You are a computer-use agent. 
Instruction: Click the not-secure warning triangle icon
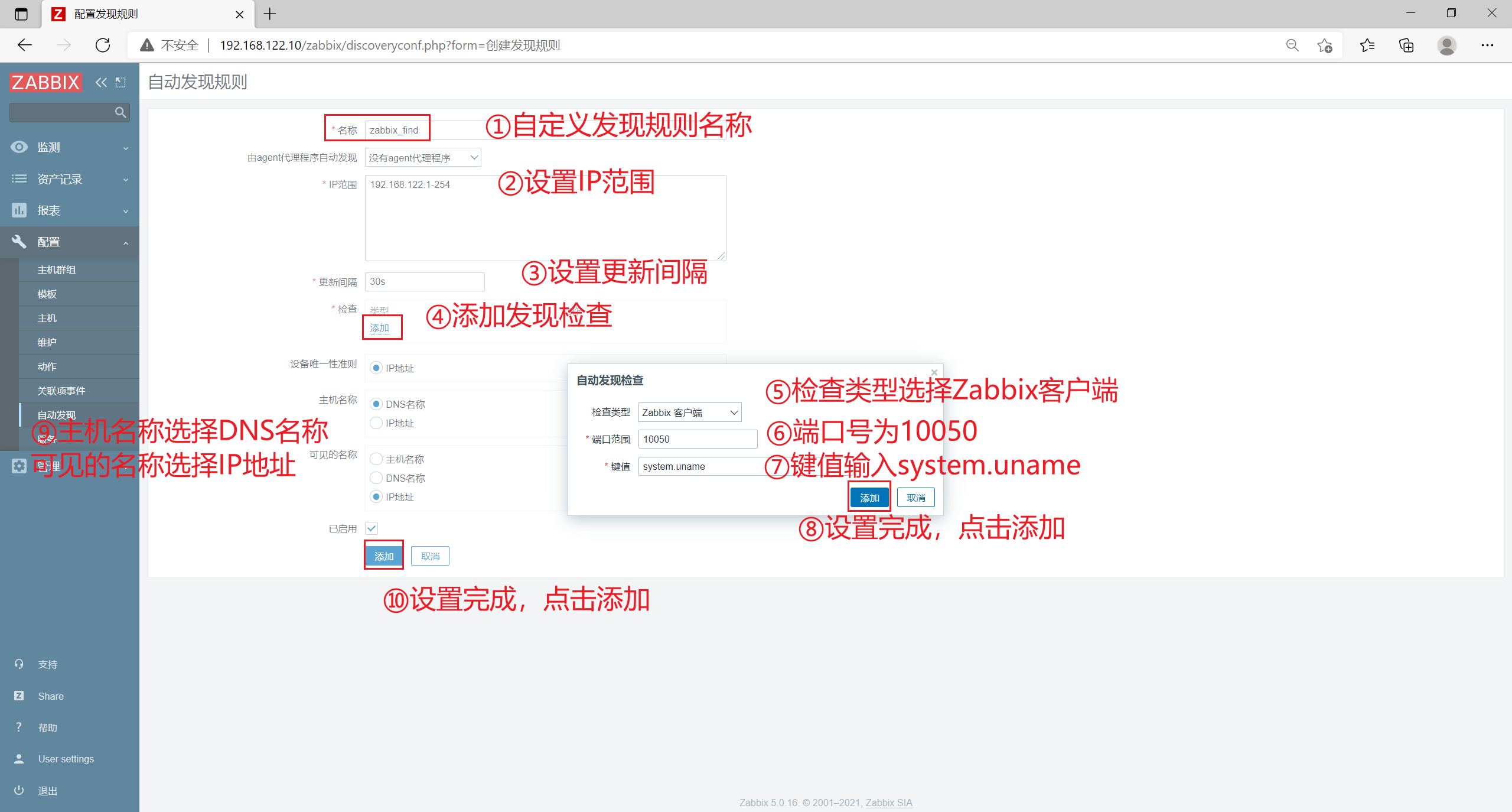point(147,45)
